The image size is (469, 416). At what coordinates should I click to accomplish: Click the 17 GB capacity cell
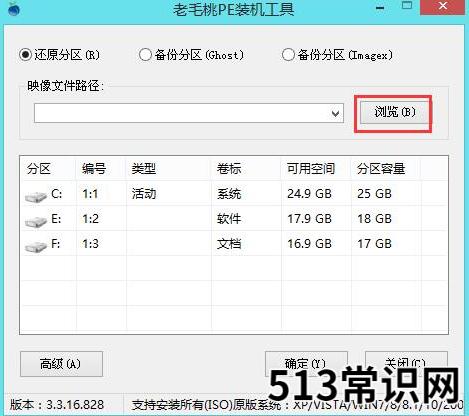374,244
